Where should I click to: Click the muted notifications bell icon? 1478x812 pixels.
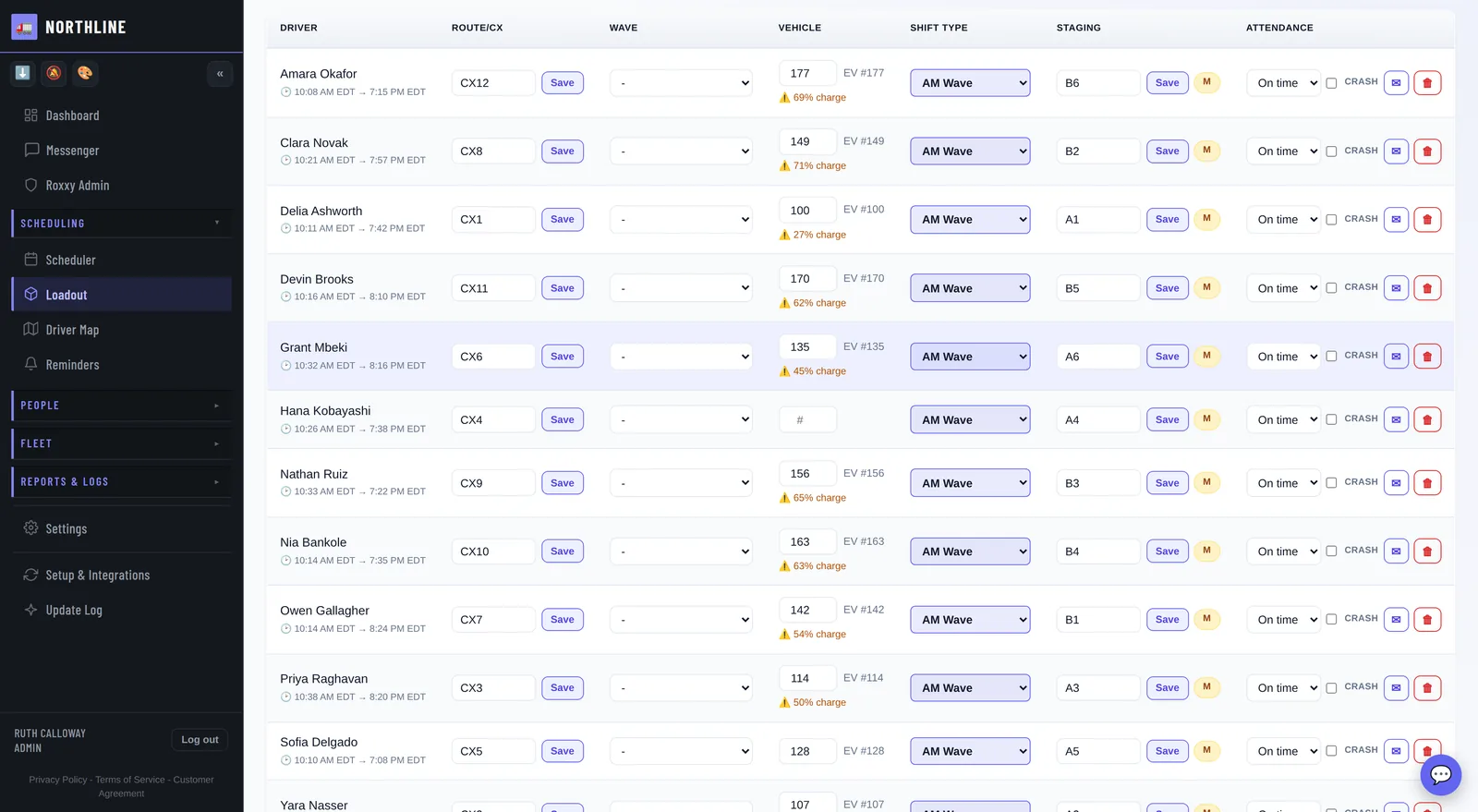[55, 73]
